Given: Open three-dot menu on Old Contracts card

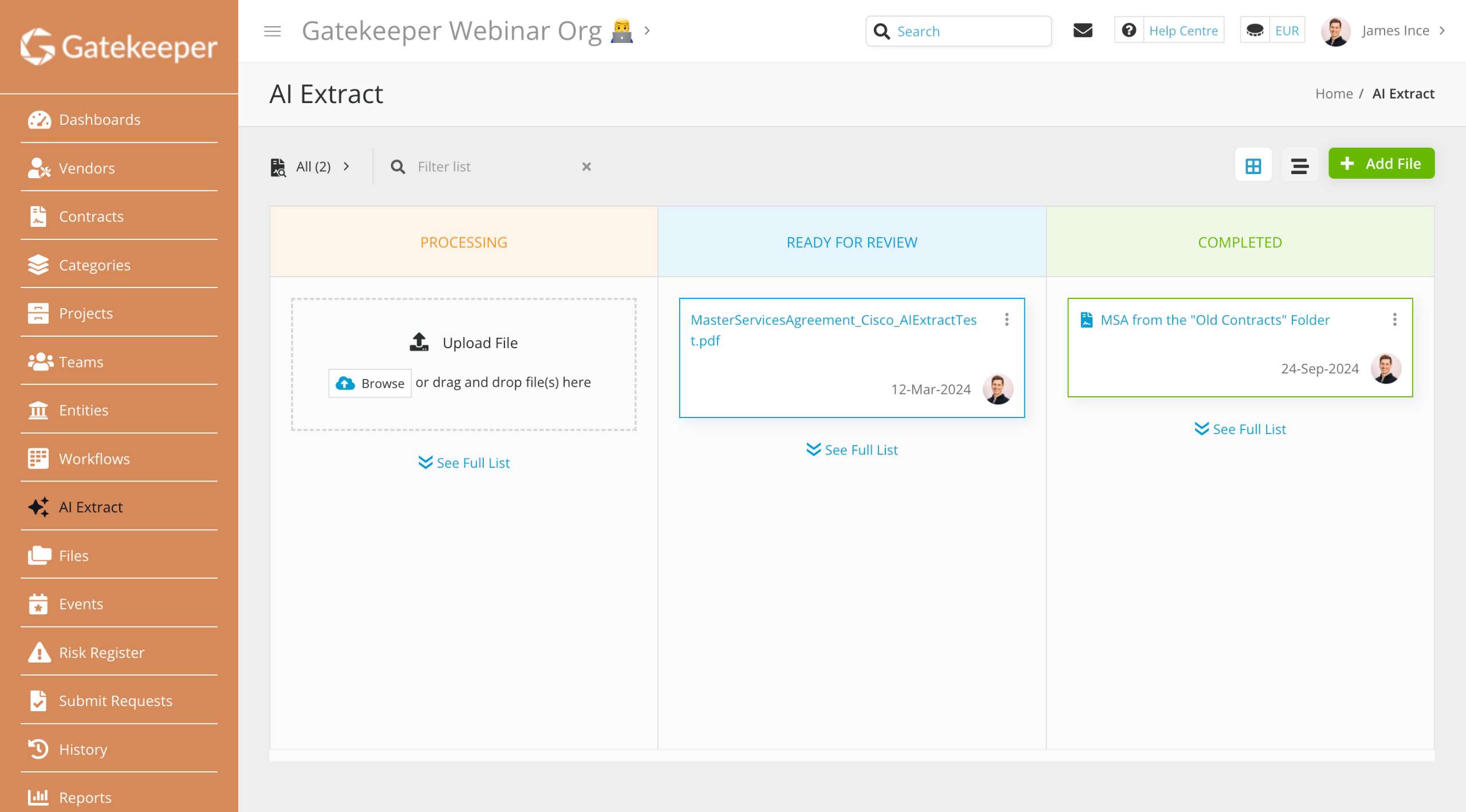Looking at the screenshot, I should pos(1395,320).
